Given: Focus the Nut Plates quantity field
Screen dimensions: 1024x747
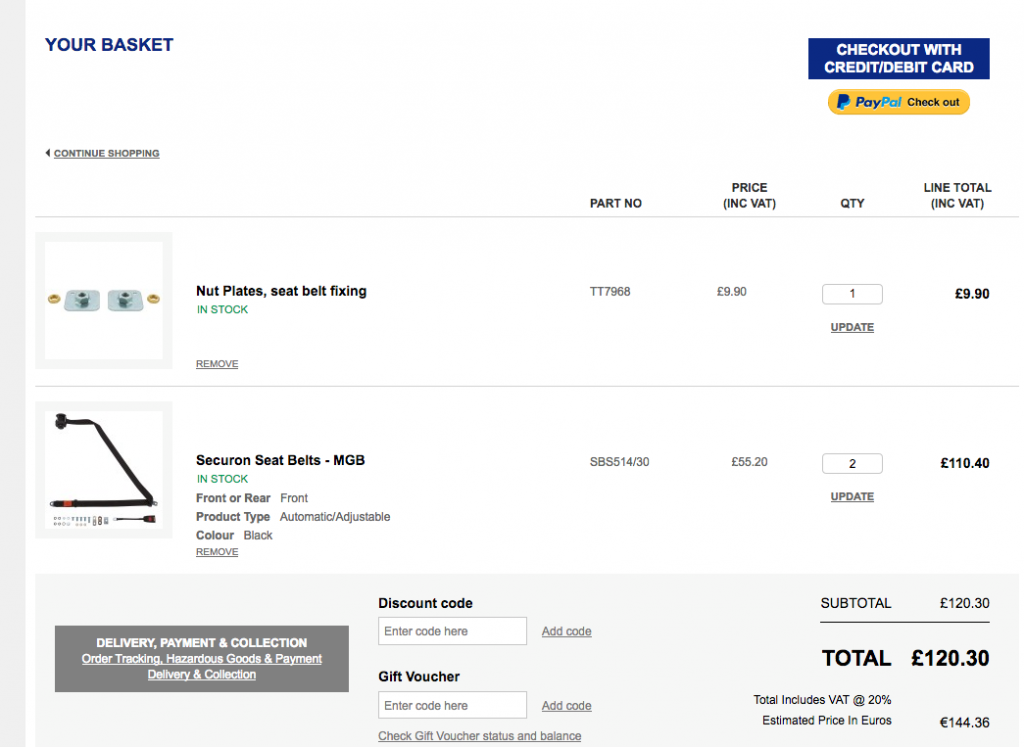Looking at the screenshot, I should tap(852, 294).
